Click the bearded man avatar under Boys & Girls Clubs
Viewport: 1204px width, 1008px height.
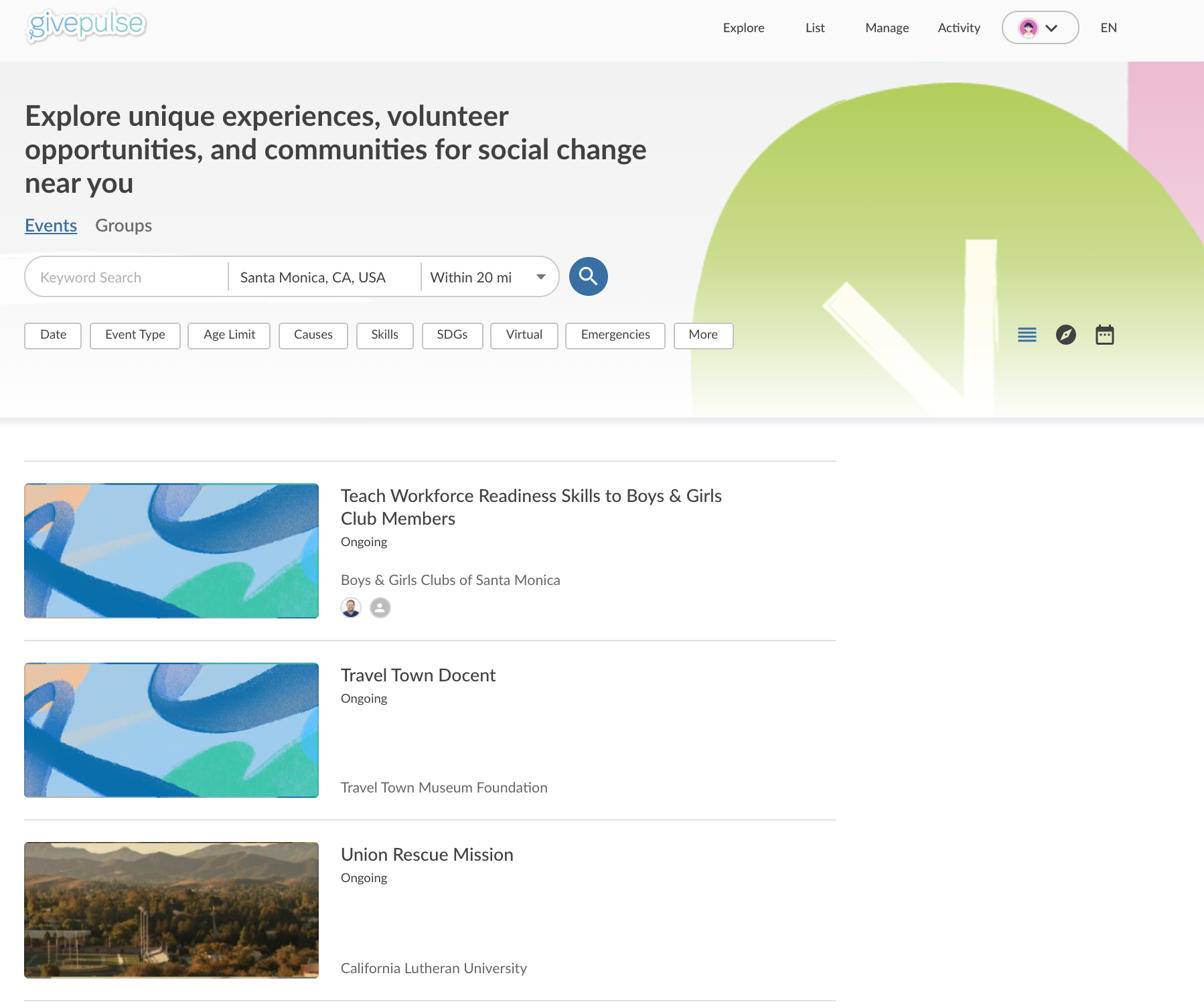coord(351,607)
